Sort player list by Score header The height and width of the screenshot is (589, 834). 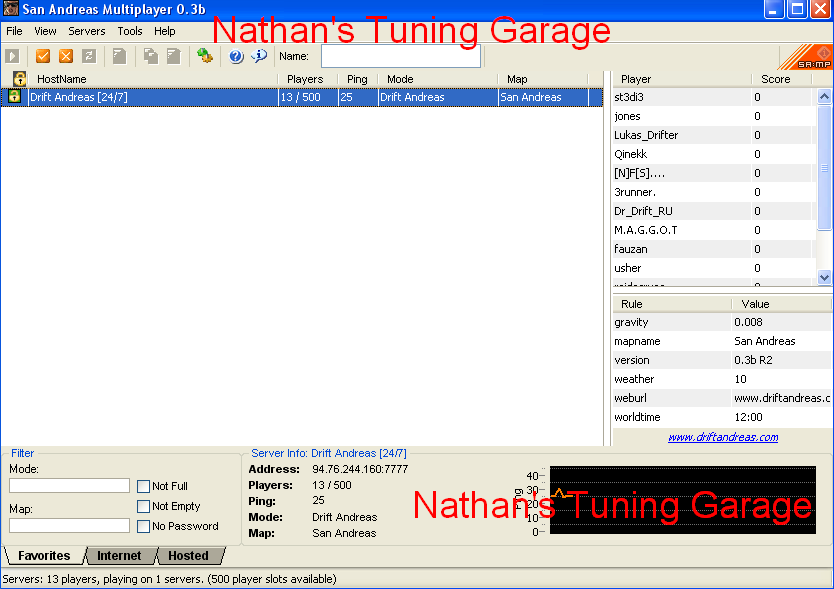coord(781,79)
